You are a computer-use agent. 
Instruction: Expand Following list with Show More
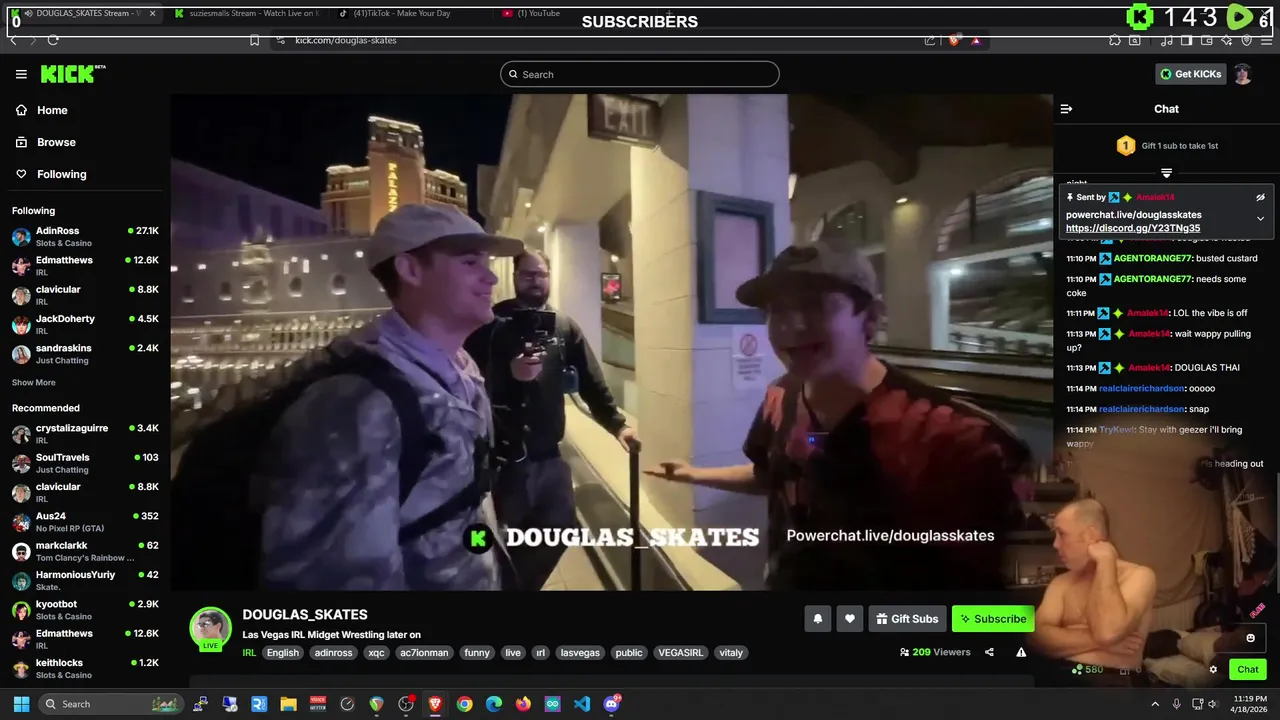tap(34, 382)
